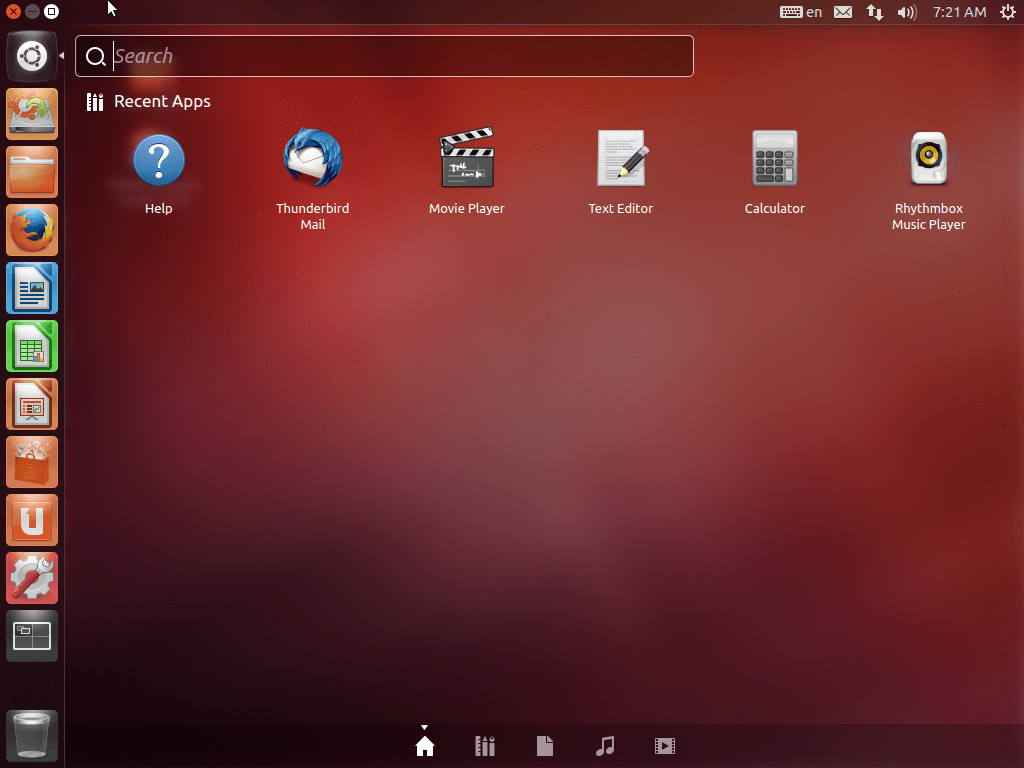Viewport: 1024px width, 768px height.
Task: Open LibreOffice Impress from the launcher
Action: click(x=32, y=404)
